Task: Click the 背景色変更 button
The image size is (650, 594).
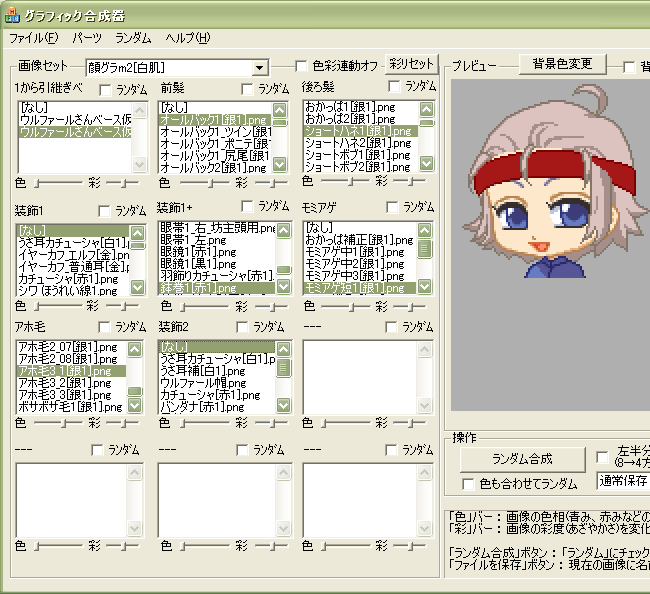Action: tap(562, 64)
